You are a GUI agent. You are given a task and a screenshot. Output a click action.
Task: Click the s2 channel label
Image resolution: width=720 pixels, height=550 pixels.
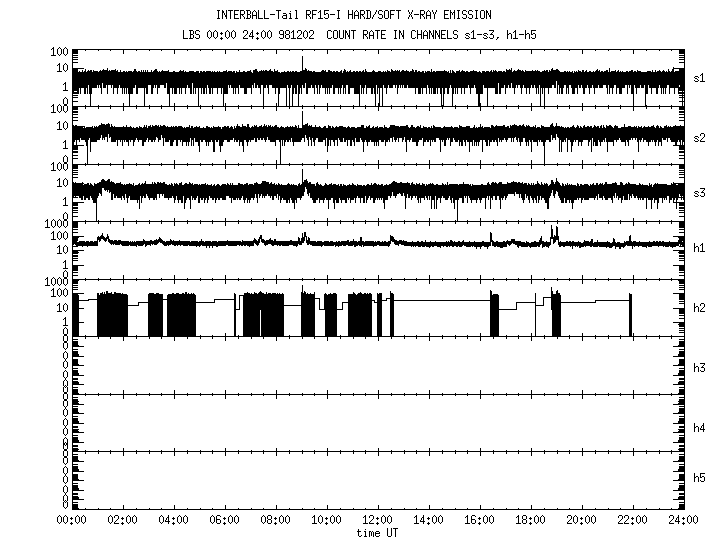(x=699, y=137)
